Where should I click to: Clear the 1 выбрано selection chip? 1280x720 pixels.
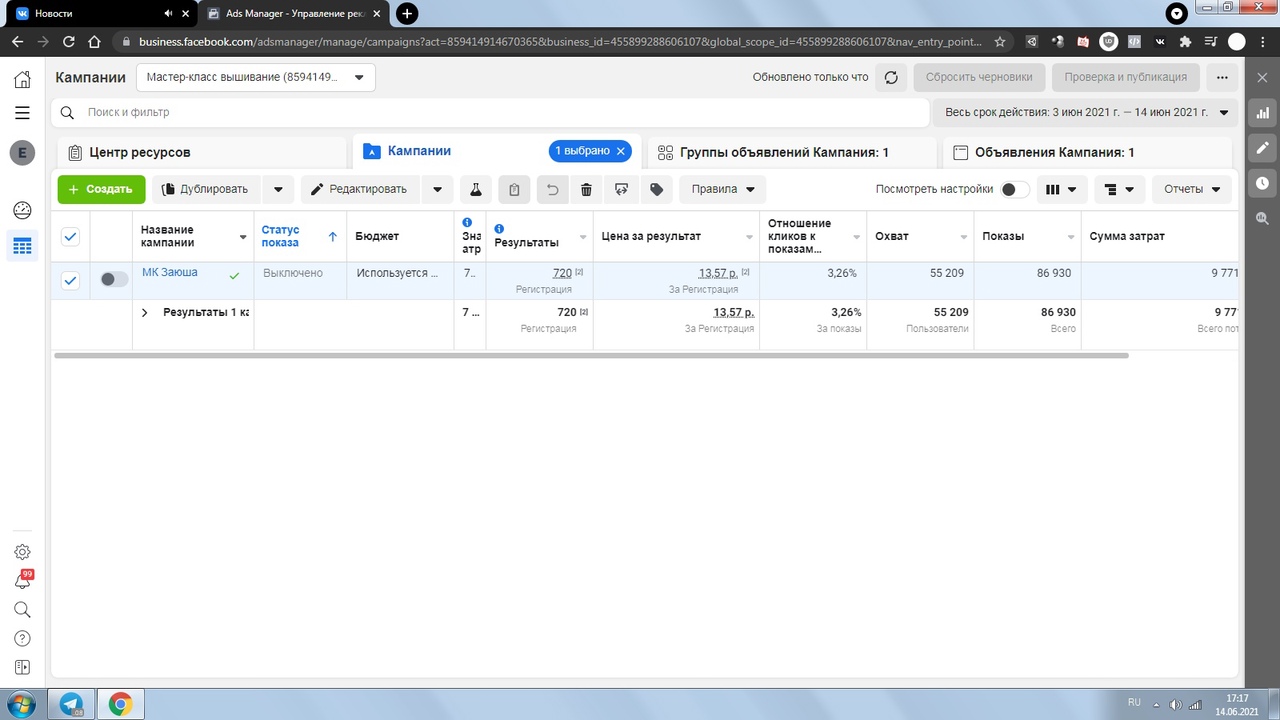[x=620, y=151]
